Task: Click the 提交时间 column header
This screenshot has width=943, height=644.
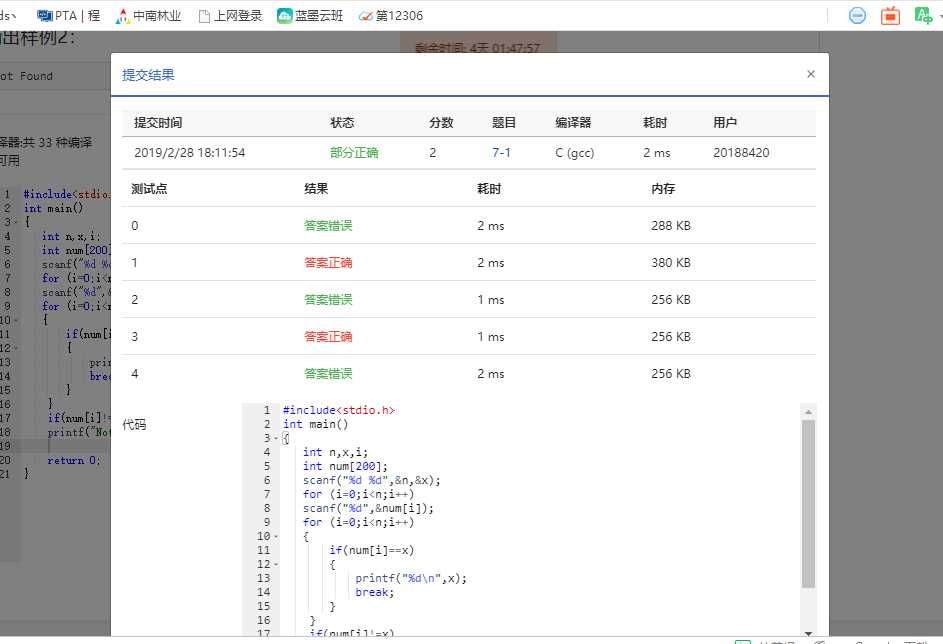Action: (x=158, y=123)
